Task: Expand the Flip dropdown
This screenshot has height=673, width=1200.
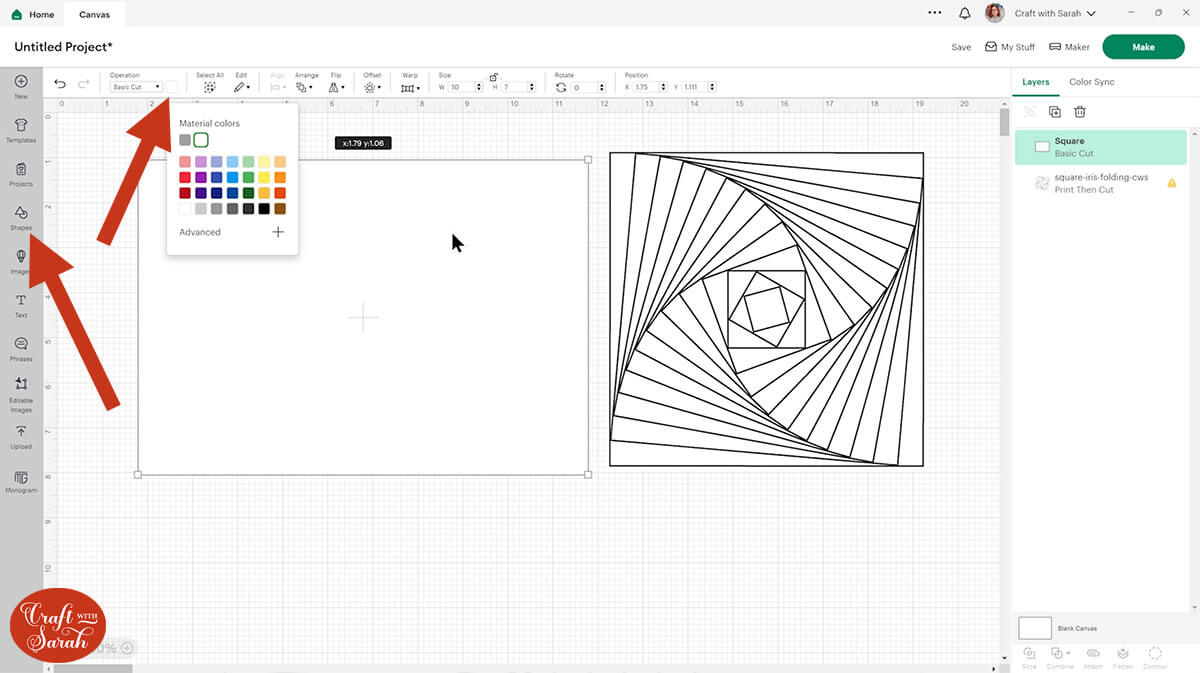Action: (x=336, y=87)
